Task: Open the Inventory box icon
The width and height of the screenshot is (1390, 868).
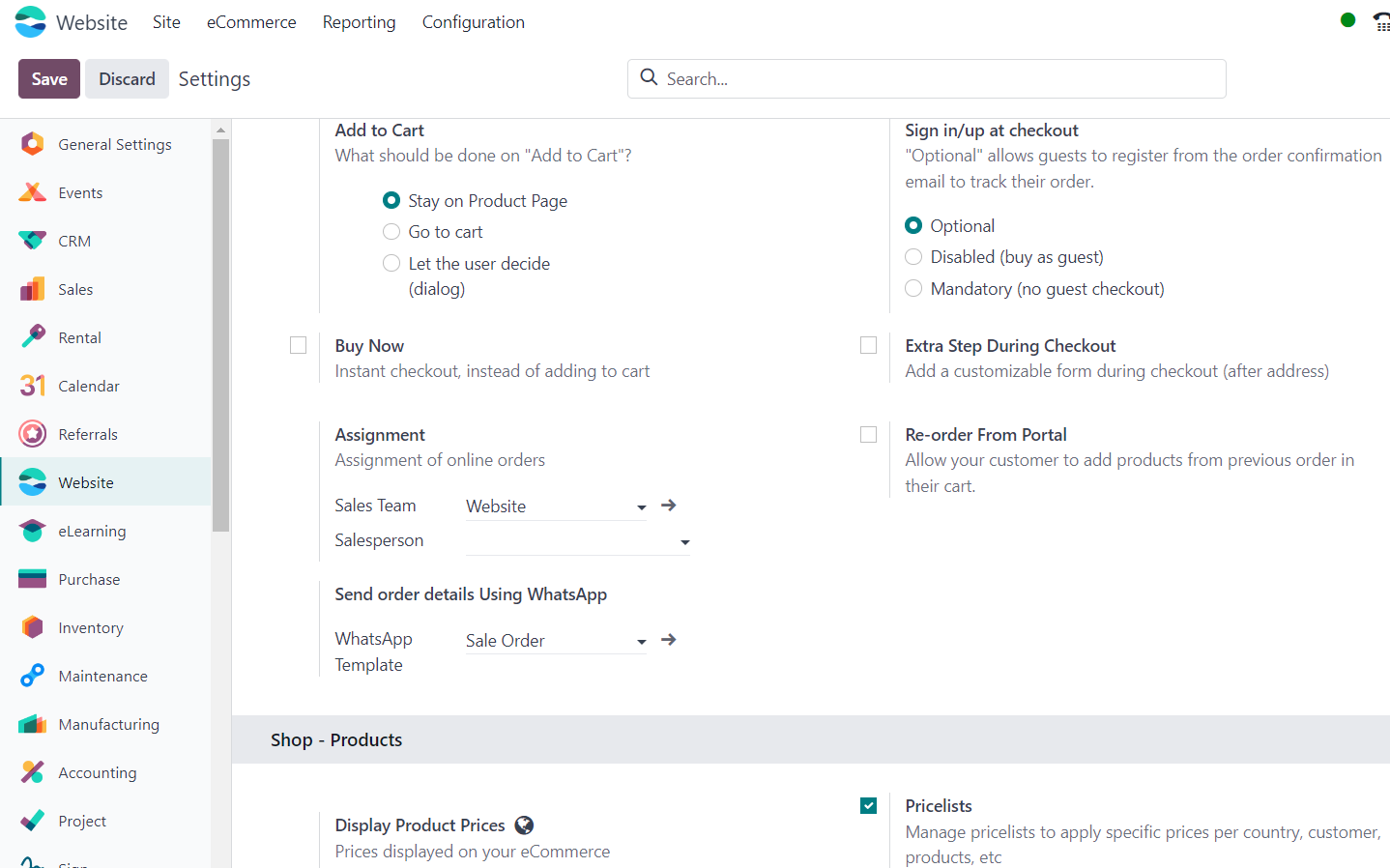Action: click(x=32, y=627)
